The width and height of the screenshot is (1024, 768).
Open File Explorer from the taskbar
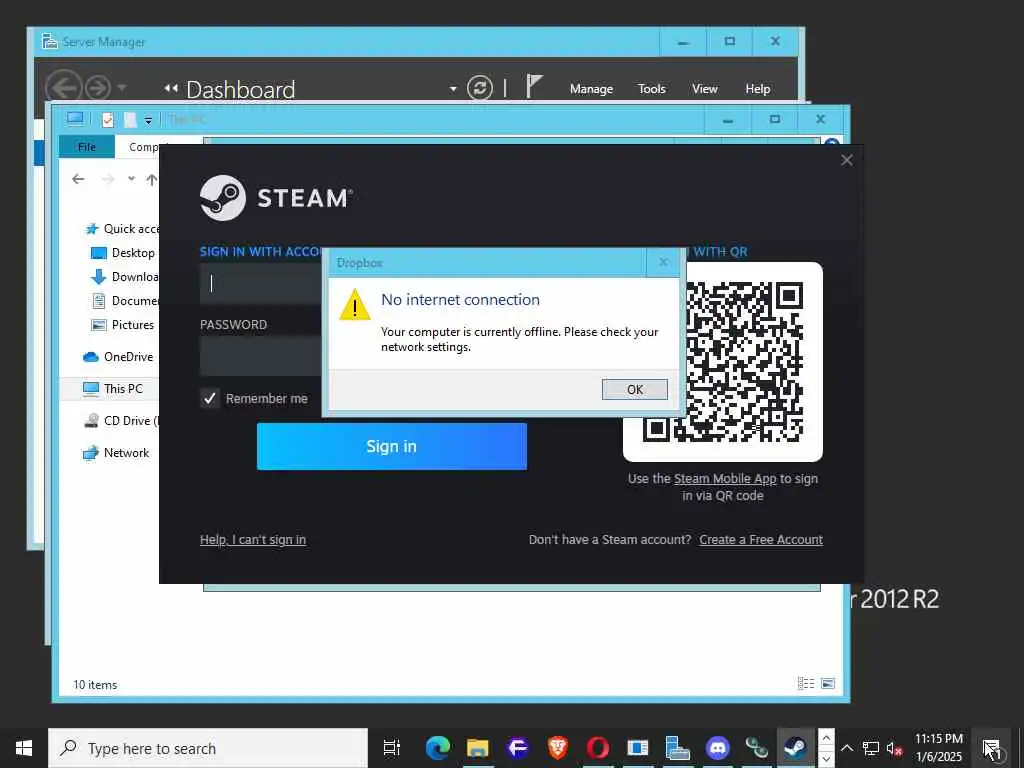pyautogui.click(x=477, y=748)
